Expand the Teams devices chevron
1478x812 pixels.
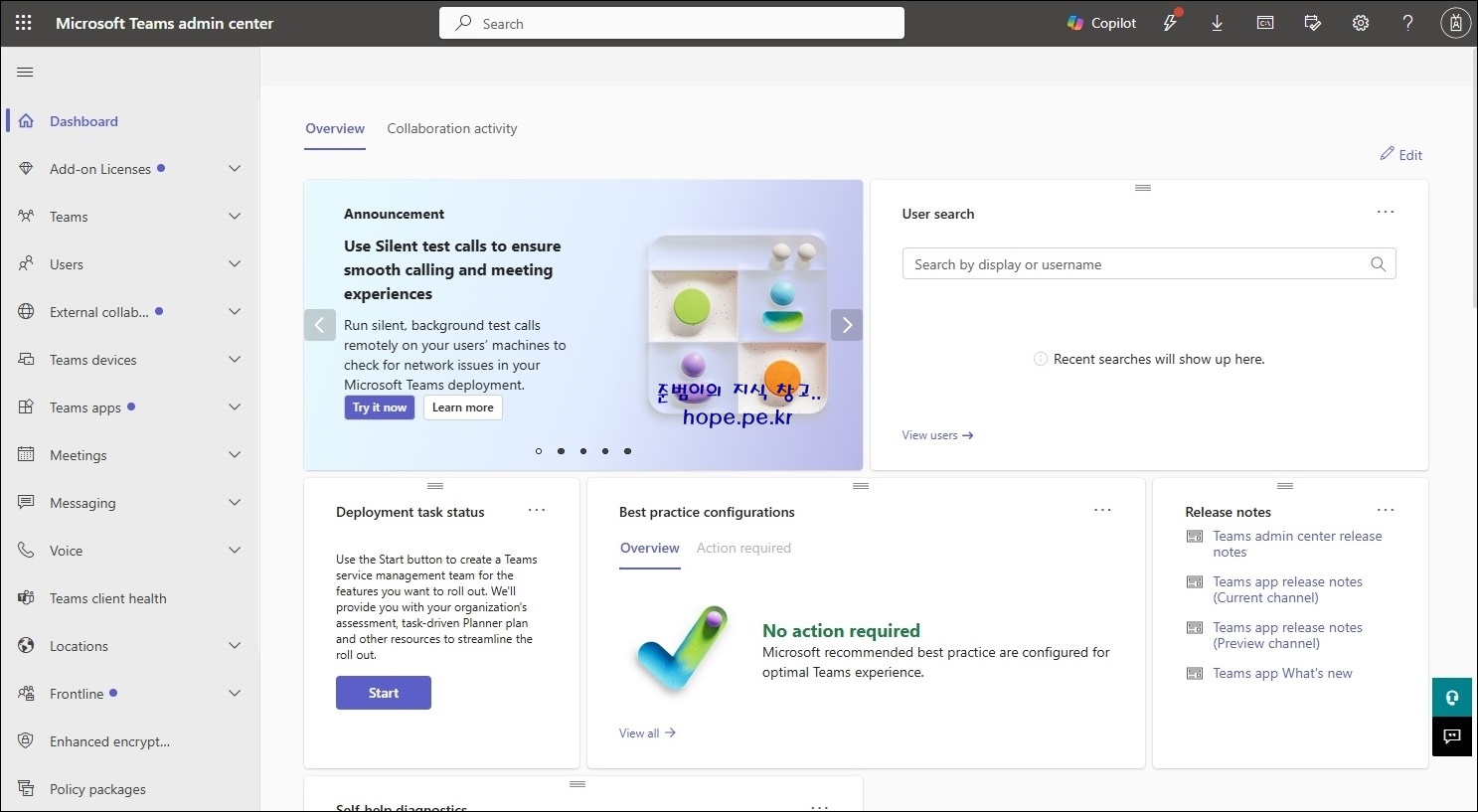(235, 360)
